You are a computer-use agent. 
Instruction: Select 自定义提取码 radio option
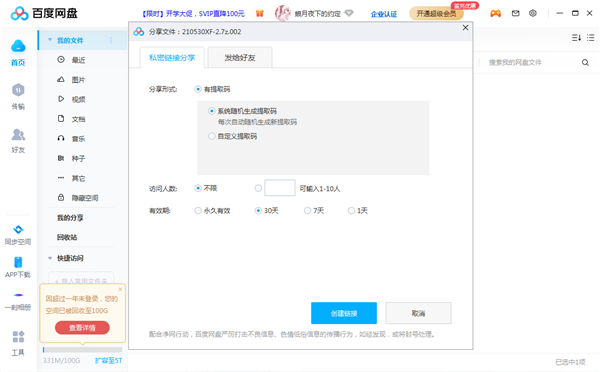(212, 136)
